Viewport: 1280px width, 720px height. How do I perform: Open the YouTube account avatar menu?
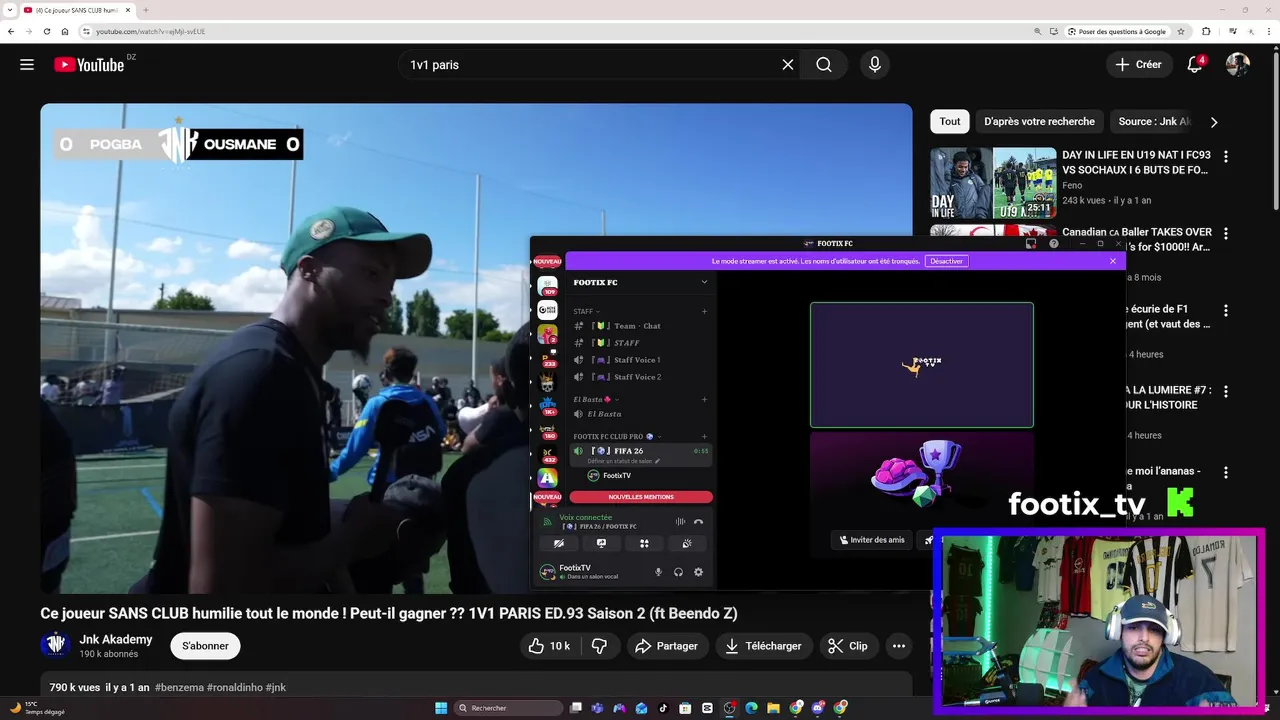tap(1238, 65)
